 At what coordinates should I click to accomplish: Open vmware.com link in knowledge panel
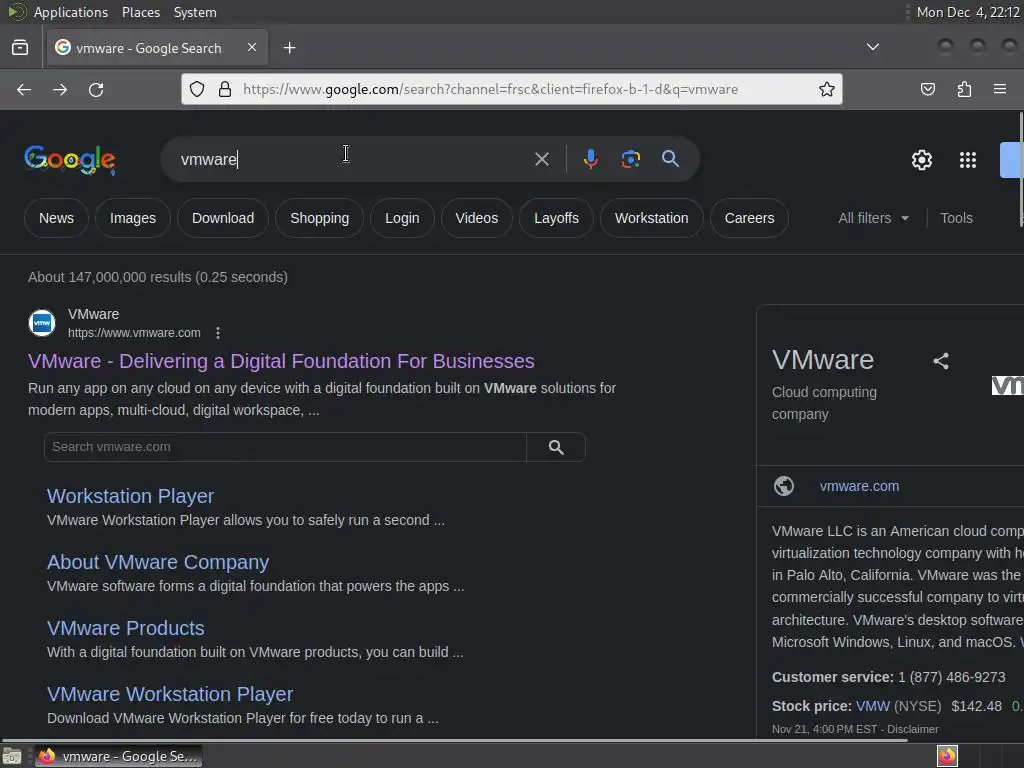859,486
